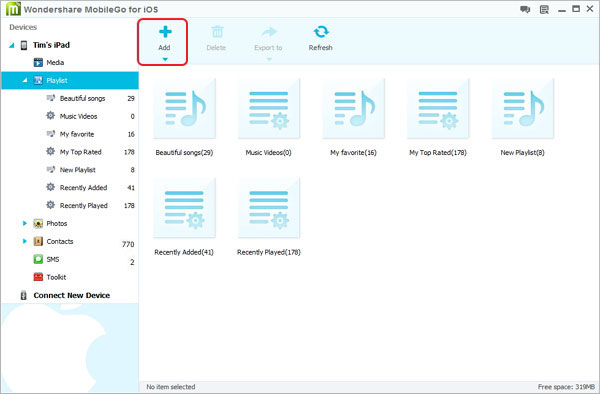Select New Playlist(8) thumbnail
The image size is (600, 394).
pyautogui.click(x=523, y=109)
